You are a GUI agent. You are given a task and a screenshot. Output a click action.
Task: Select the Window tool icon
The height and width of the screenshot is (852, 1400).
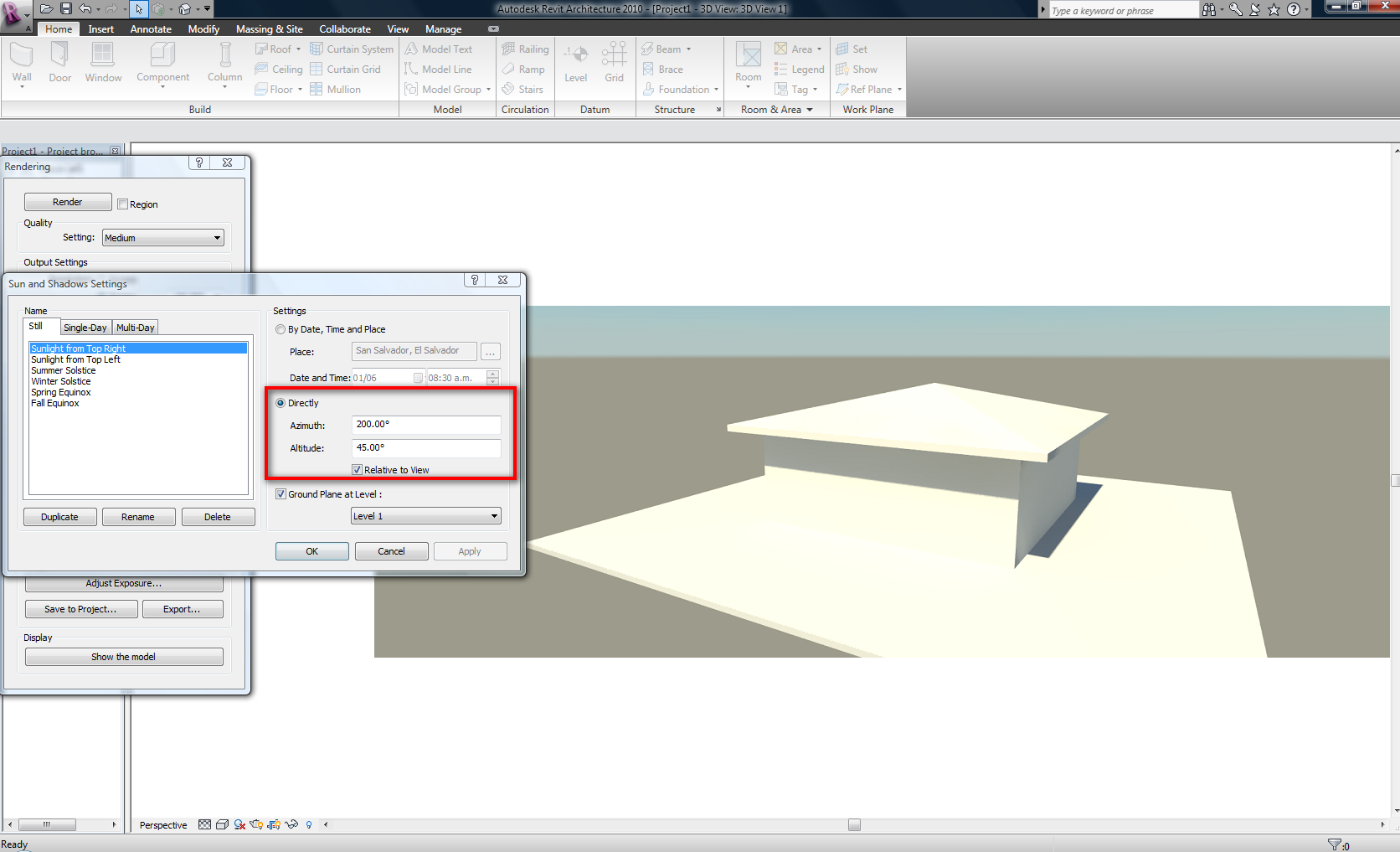pos(103,56)
